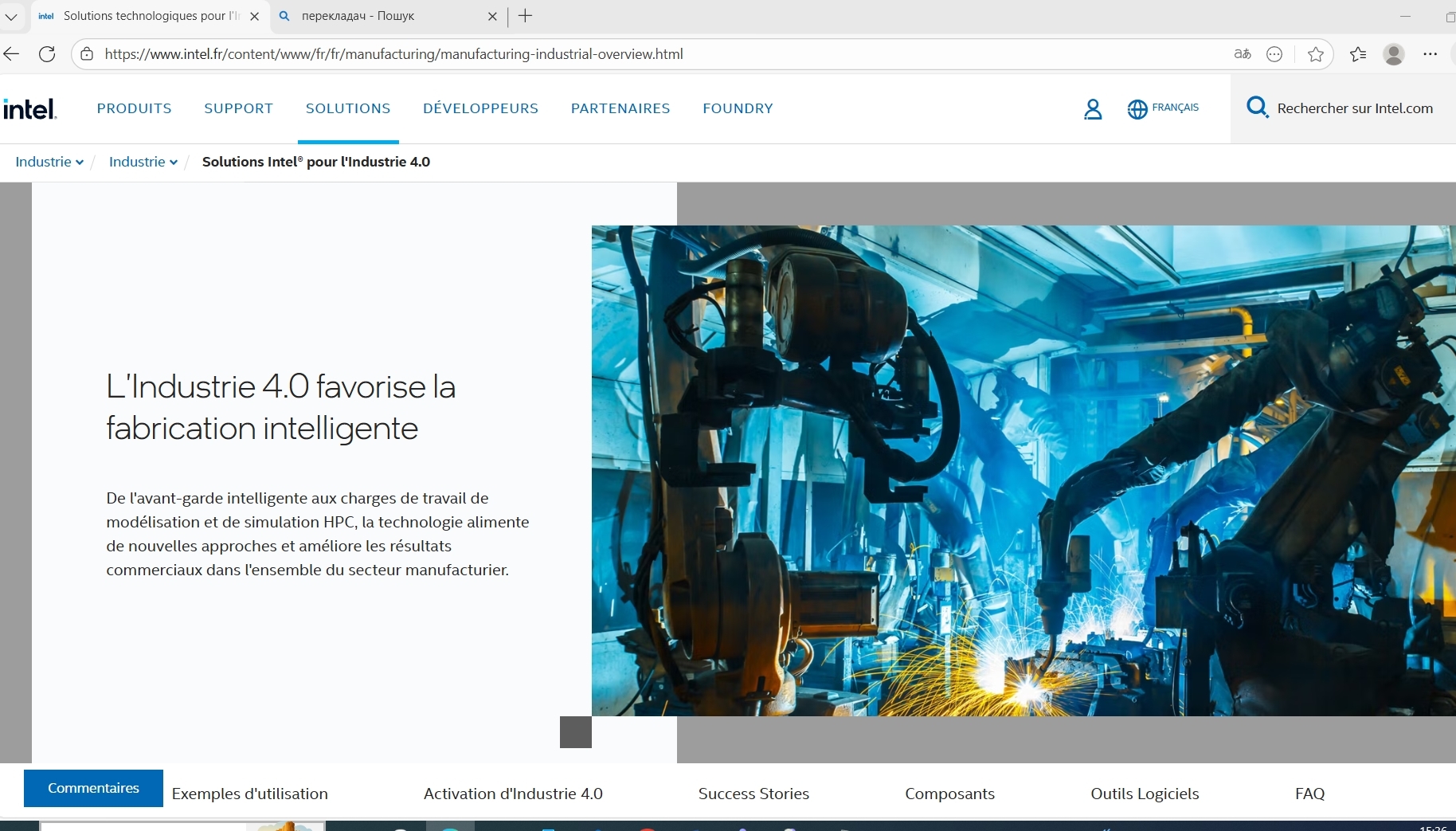This screenshot has height=831, width=1456.
Task: Close the Intel Solutions technologiques tab
Action: [x=255, y=16]
